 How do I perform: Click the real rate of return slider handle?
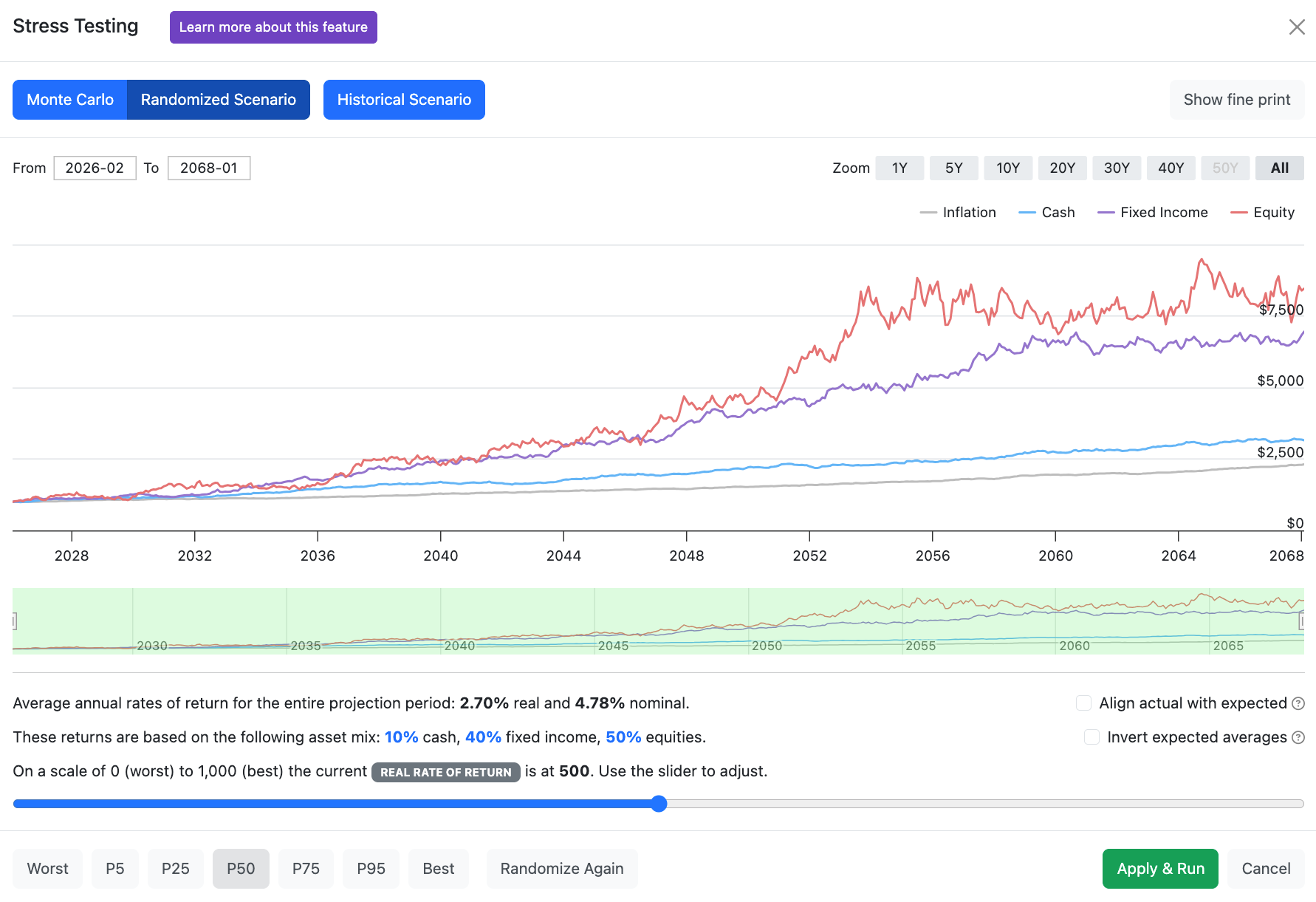[x=659, y=804]
